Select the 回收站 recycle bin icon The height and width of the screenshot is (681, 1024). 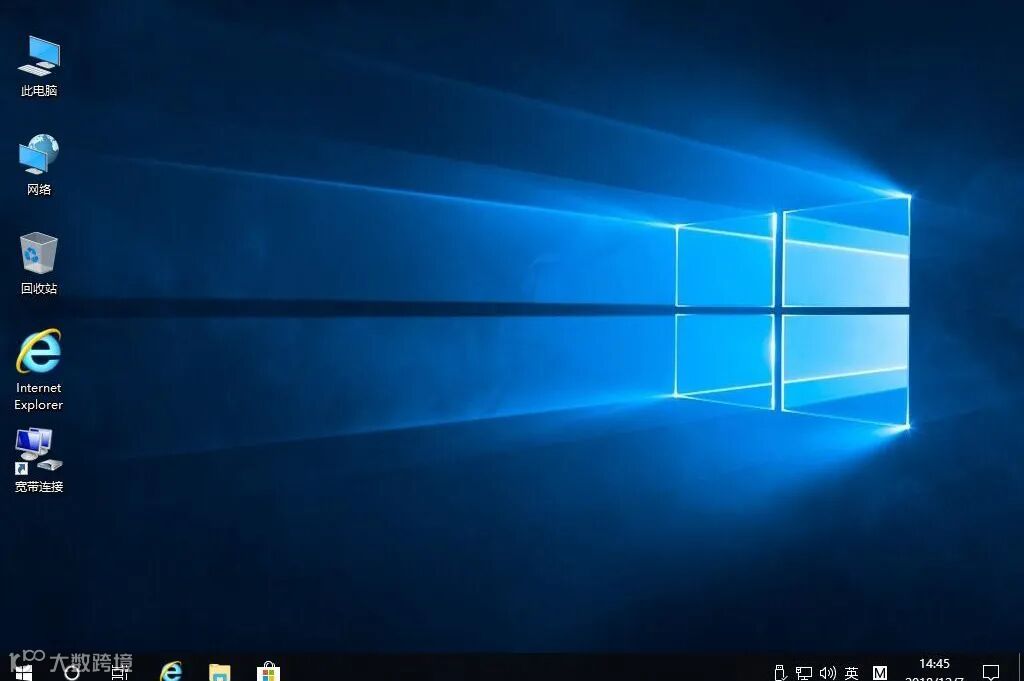39,263
